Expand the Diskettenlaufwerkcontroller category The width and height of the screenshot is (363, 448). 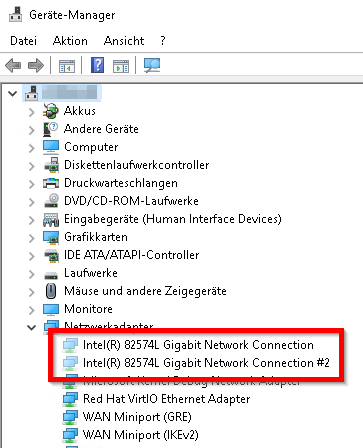31,166
